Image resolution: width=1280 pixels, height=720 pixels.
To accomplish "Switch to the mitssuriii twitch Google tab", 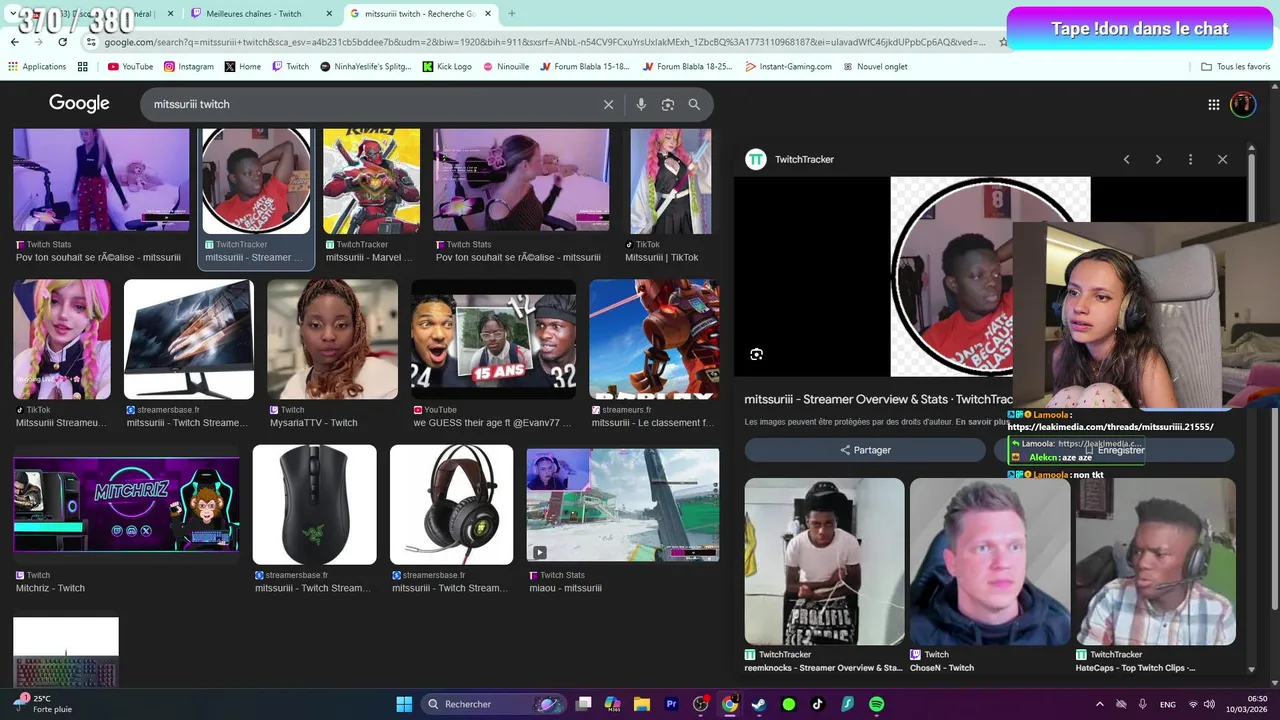I will [420, 14].
